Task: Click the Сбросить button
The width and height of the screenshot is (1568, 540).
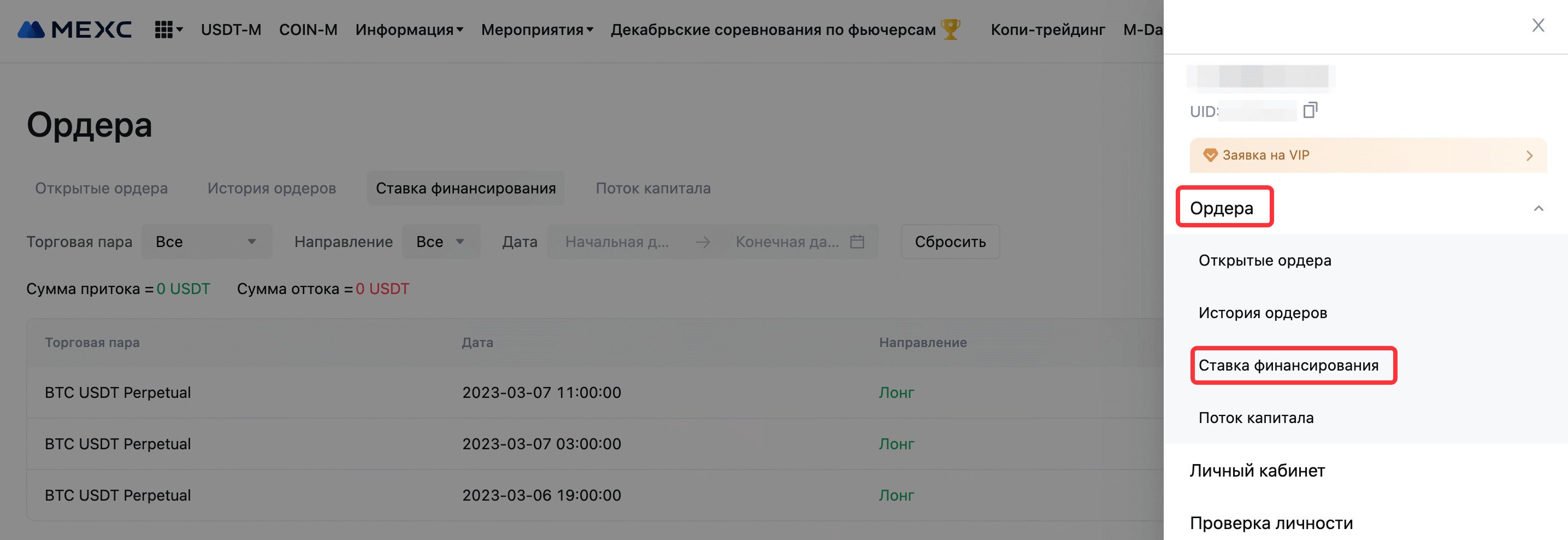Action: point(950,242)
